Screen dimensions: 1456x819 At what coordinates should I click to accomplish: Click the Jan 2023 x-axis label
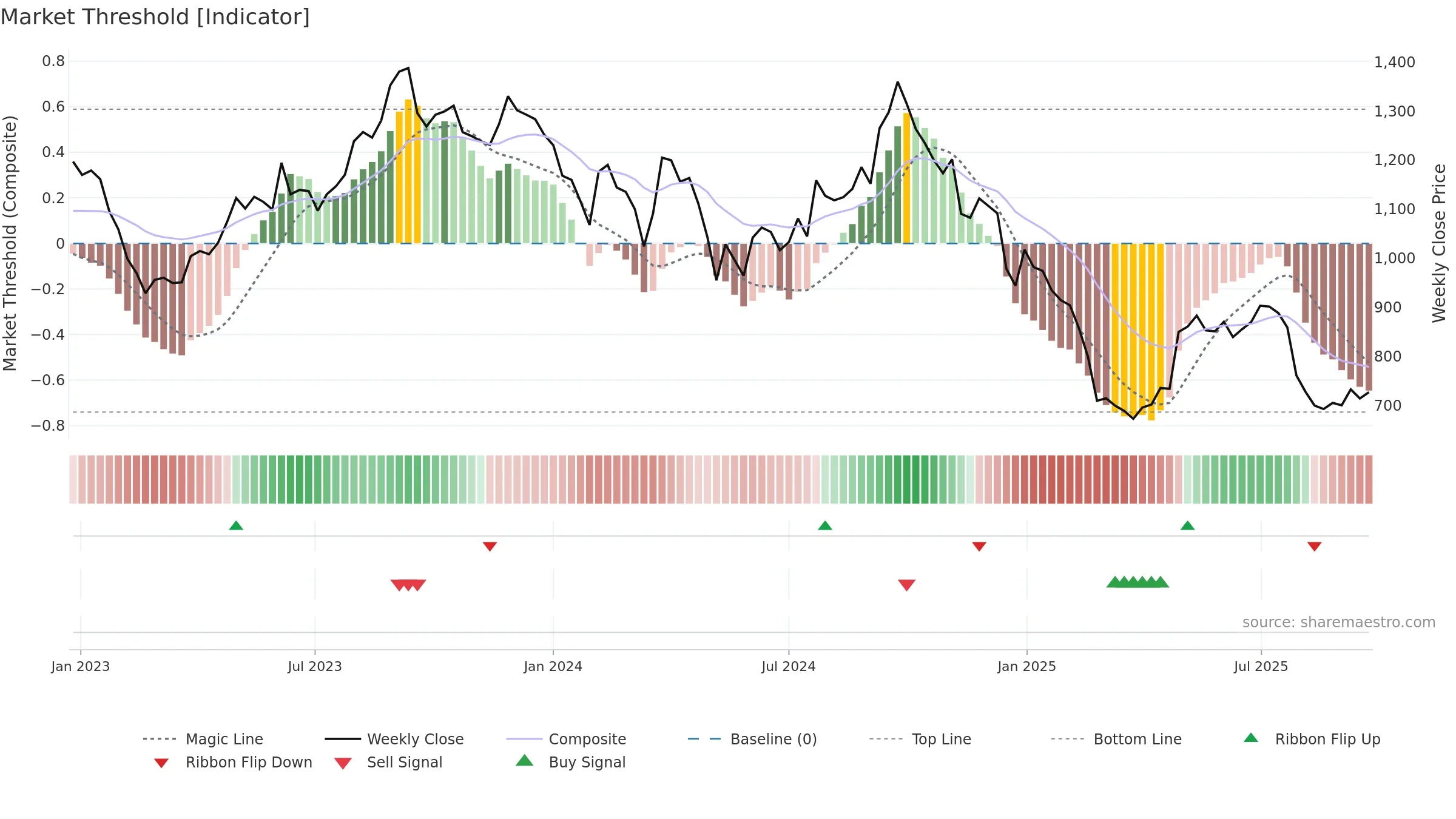tap(81, 667)
